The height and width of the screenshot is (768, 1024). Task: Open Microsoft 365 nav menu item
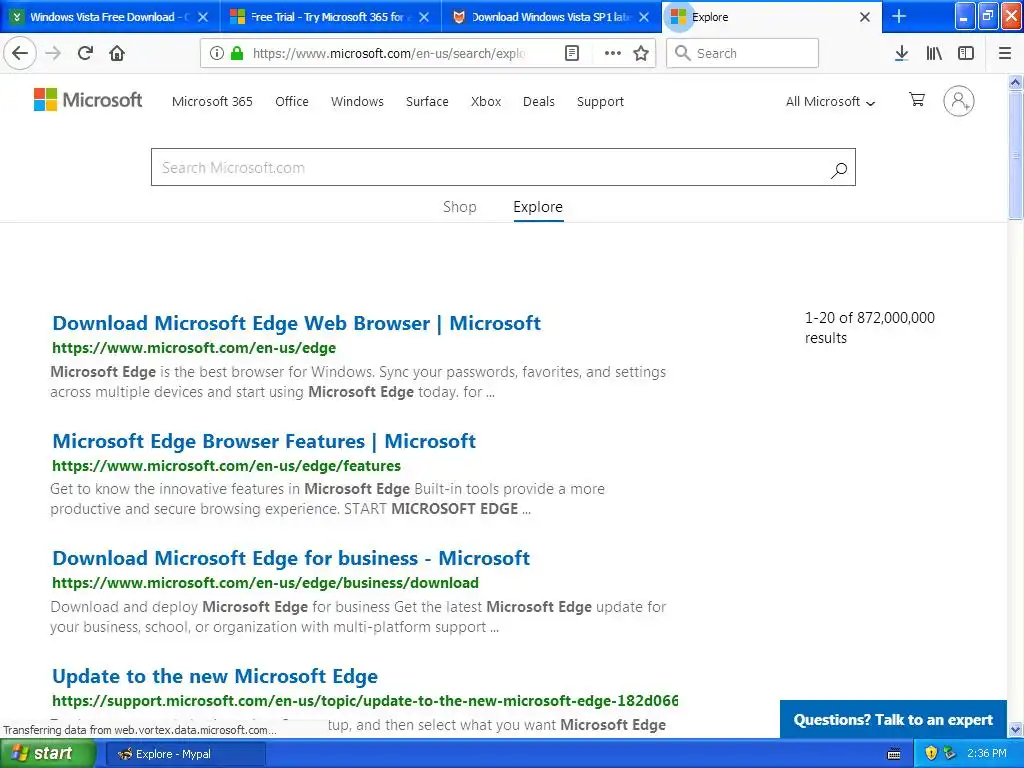tap(212, 101)
